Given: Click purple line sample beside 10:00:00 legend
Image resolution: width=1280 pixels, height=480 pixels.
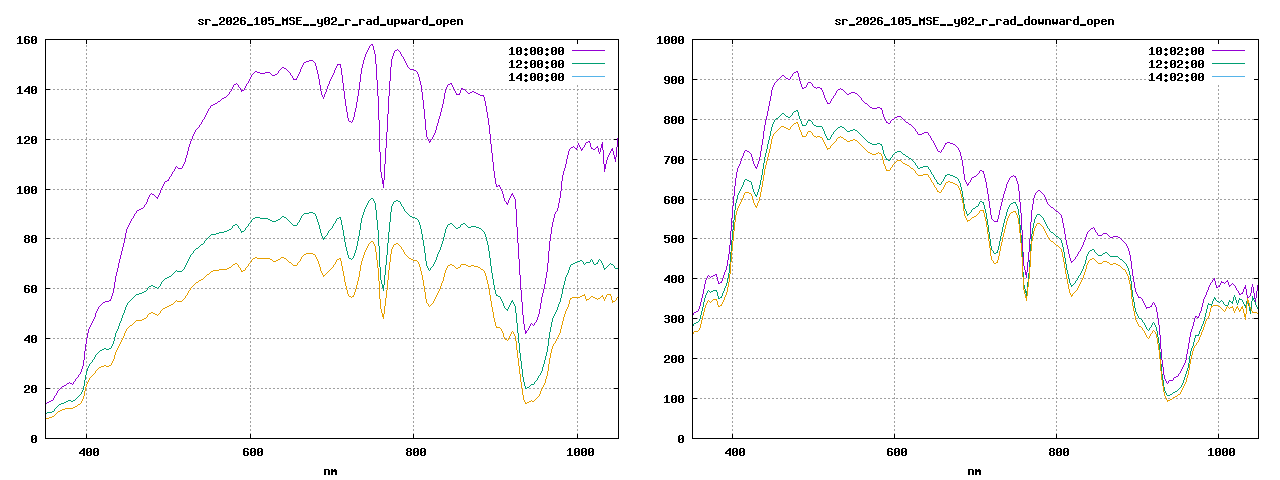Looking at the screenshot, I should [589, 51].
